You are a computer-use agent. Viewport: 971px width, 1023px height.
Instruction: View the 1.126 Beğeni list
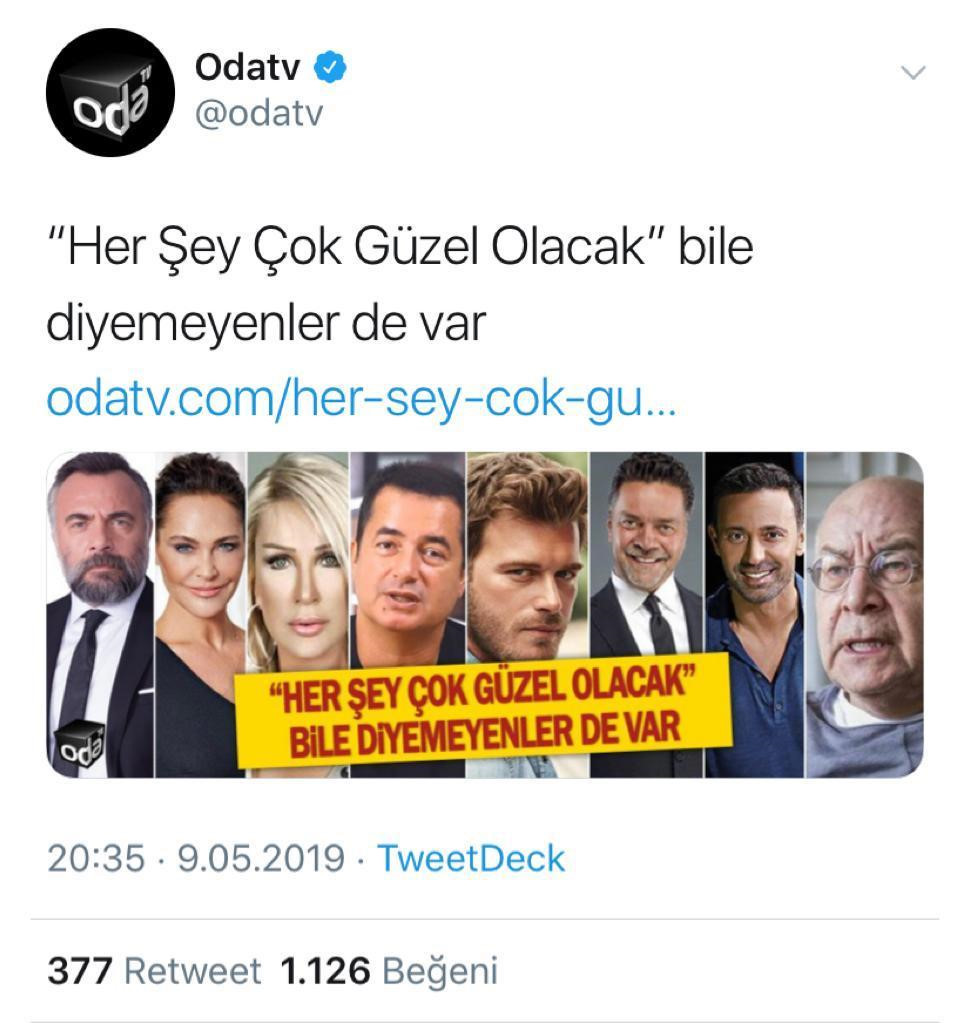(389, 971)
